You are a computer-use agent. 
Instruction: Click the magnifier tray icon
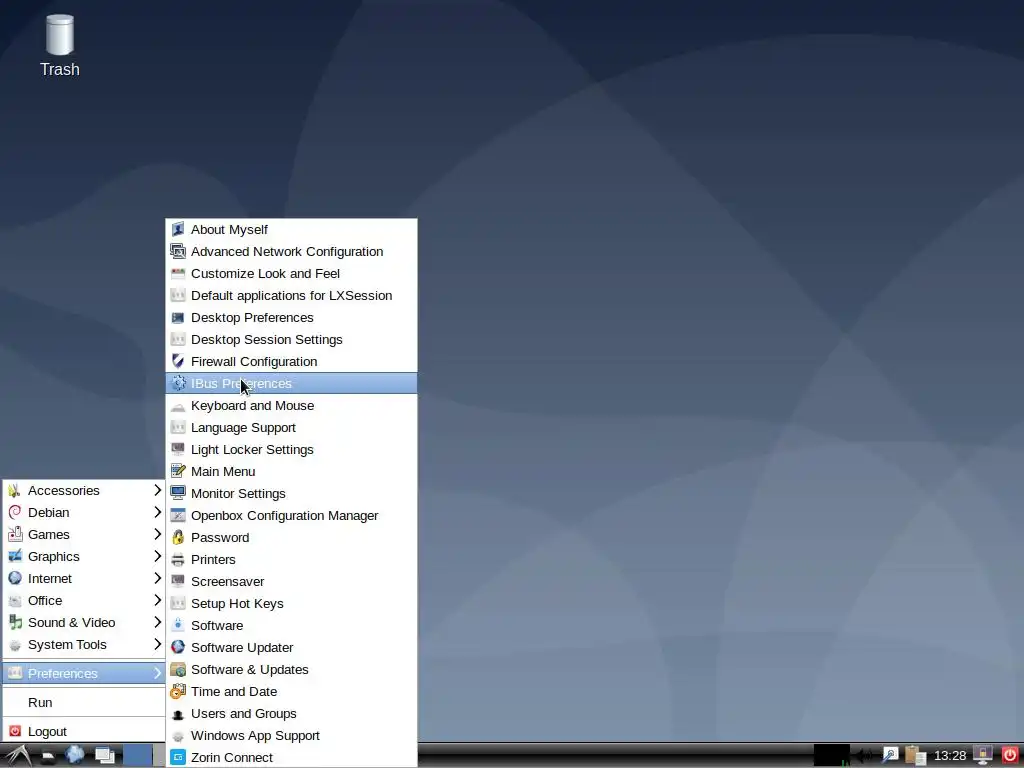pos(890,756)
